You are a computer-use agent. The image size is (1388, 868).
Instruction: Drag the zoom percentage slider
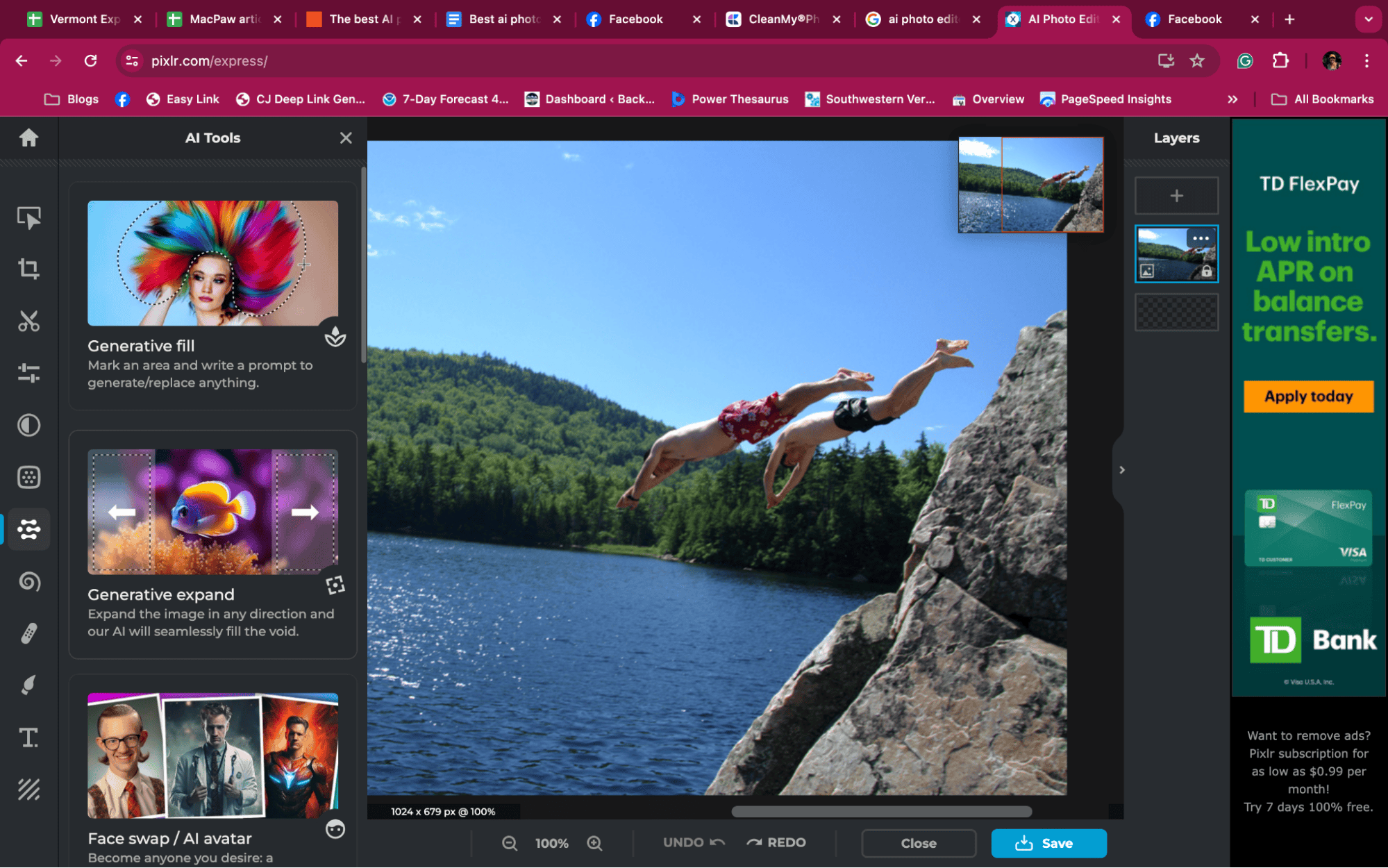(x=552, y=843)
